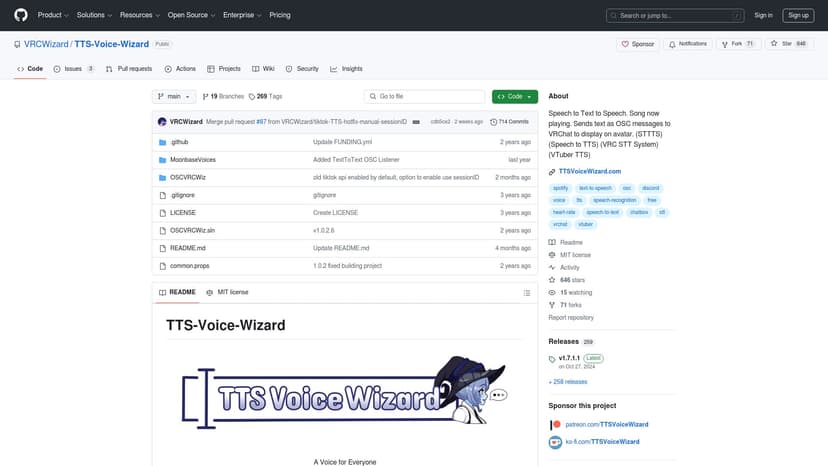Go to Pricing page
The height and width of the screenshot is (466, 828).
280,15
